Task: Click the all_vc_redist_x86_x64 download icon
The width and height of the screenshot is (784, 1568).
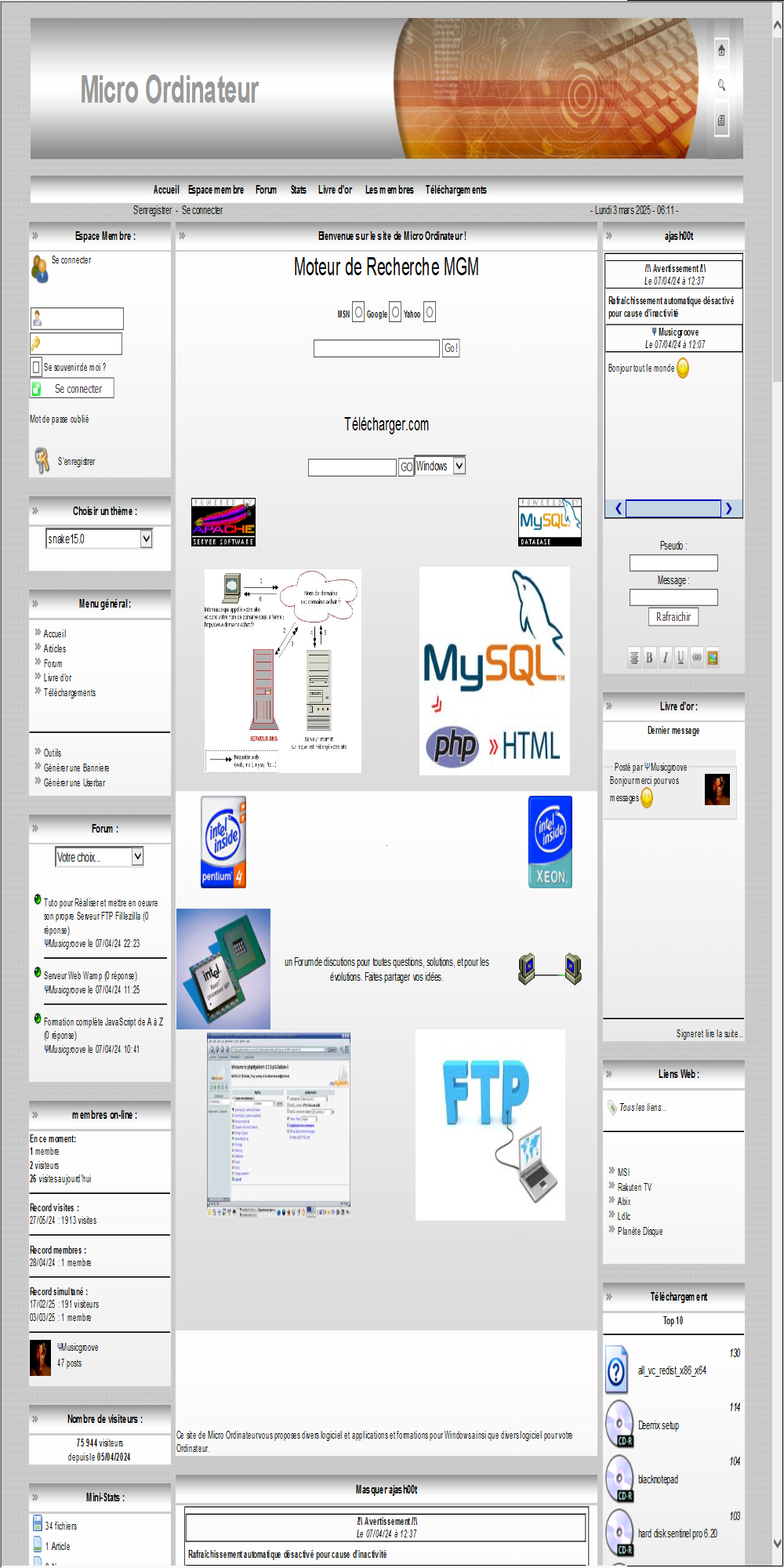Action: coord(617,1370)
